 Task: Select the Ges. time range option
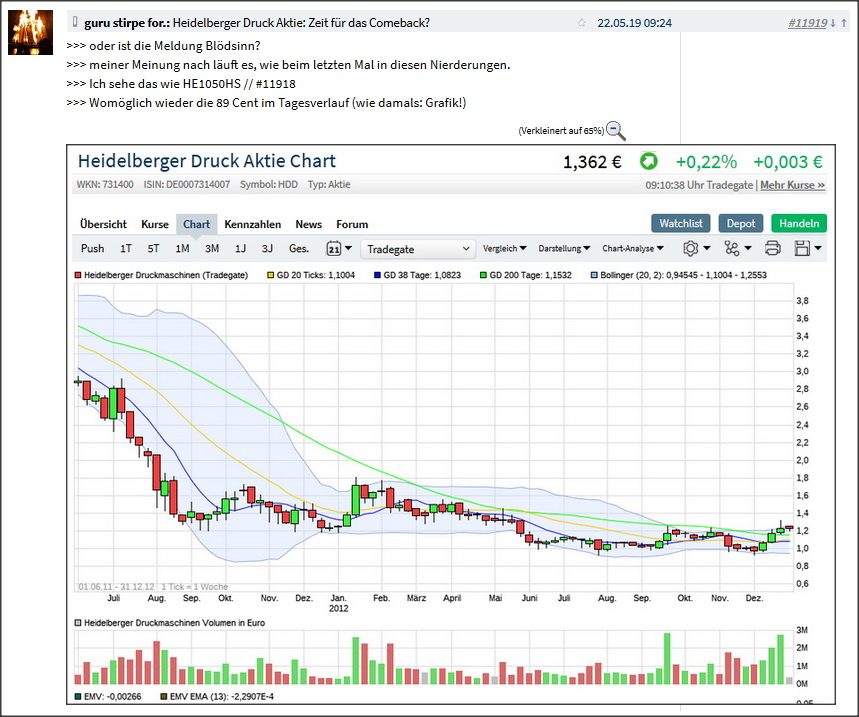[299, 247]
